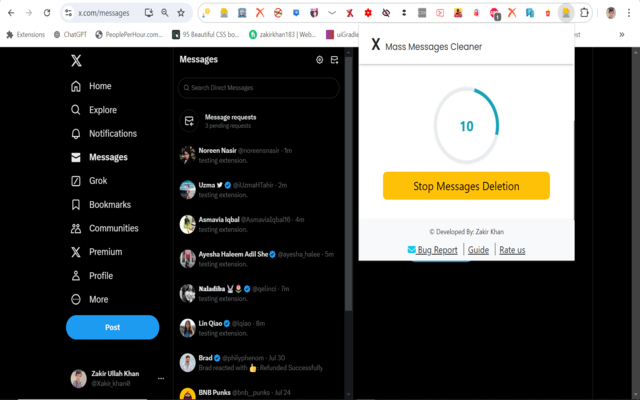
Task: Click Stop Messages Deletion button
Action: [x=466, y=186]
